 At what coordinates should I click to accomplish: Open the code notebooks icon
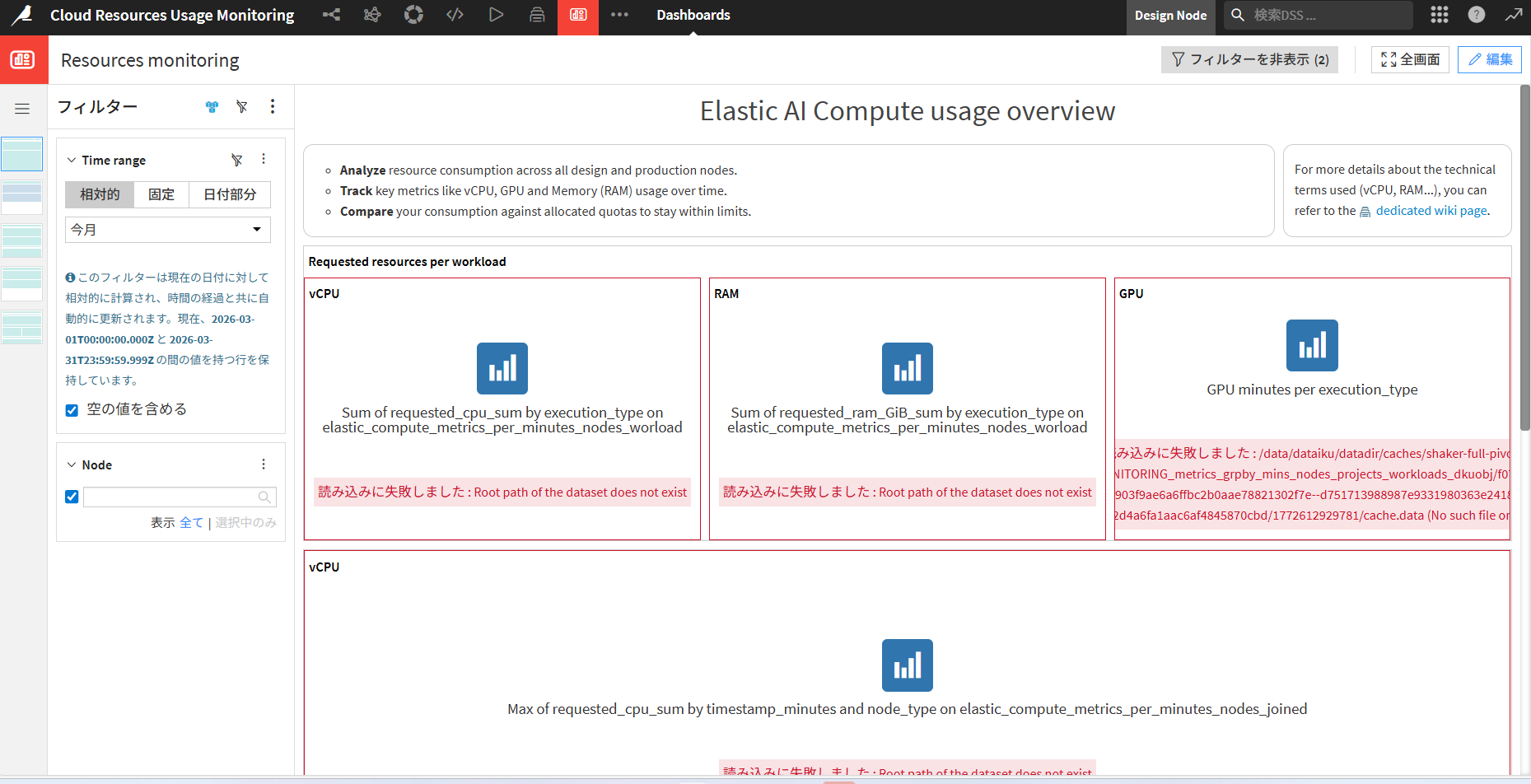click(x=455, y=15)
